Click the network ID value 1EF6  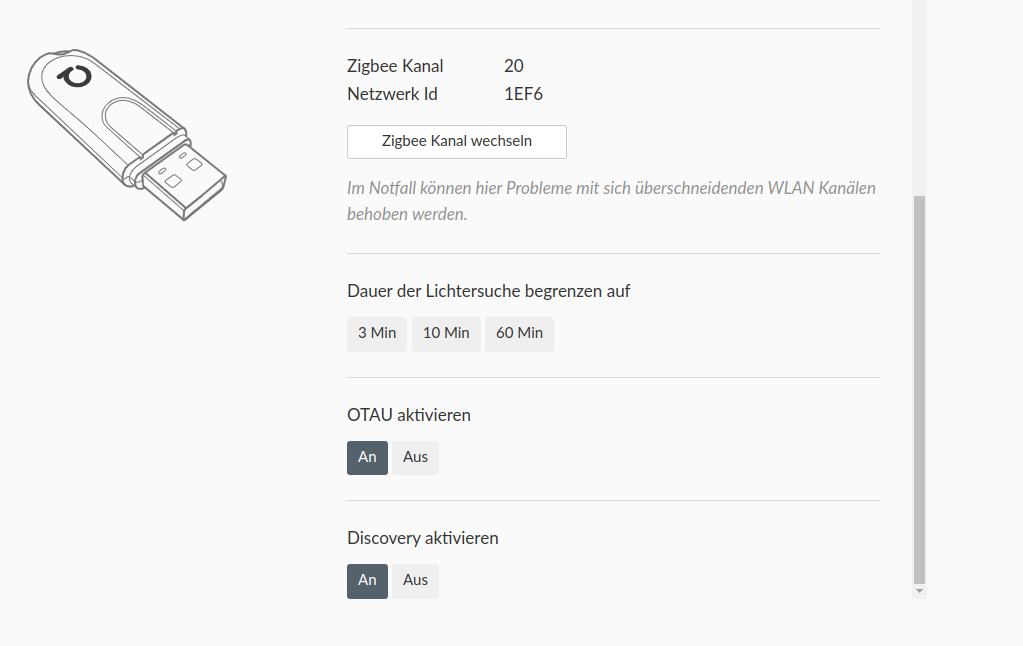[524, 95]
